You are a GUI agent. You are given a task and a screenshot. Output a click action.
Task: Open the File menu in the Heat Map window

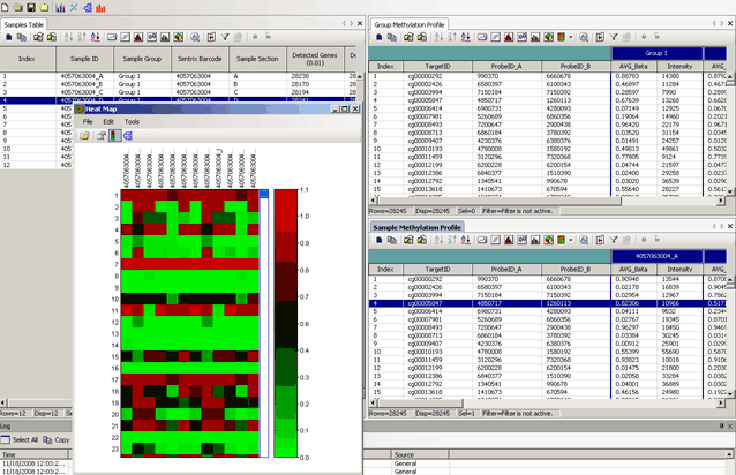[88, 121]
